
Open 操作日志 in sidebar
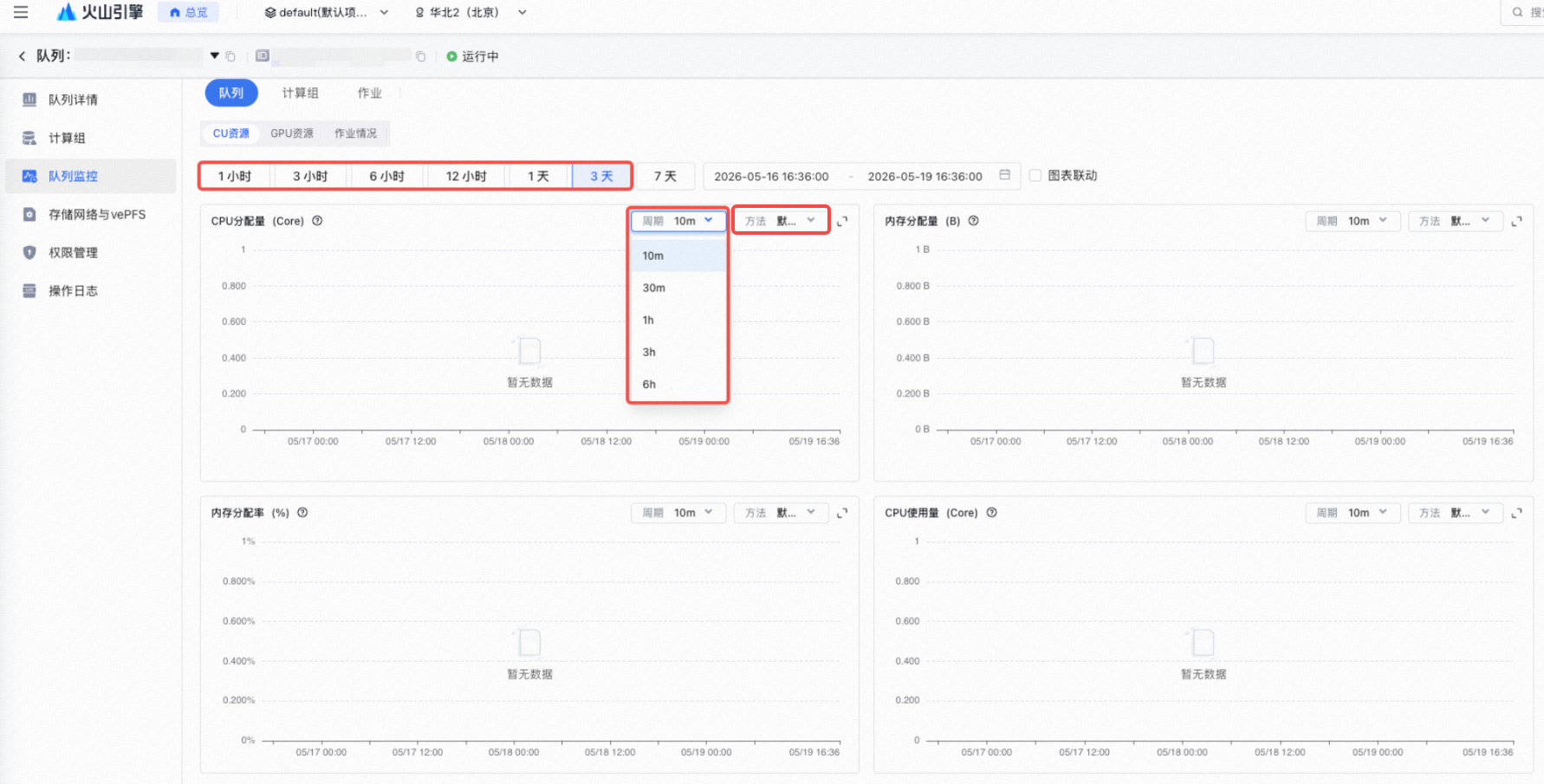[91, 290]
